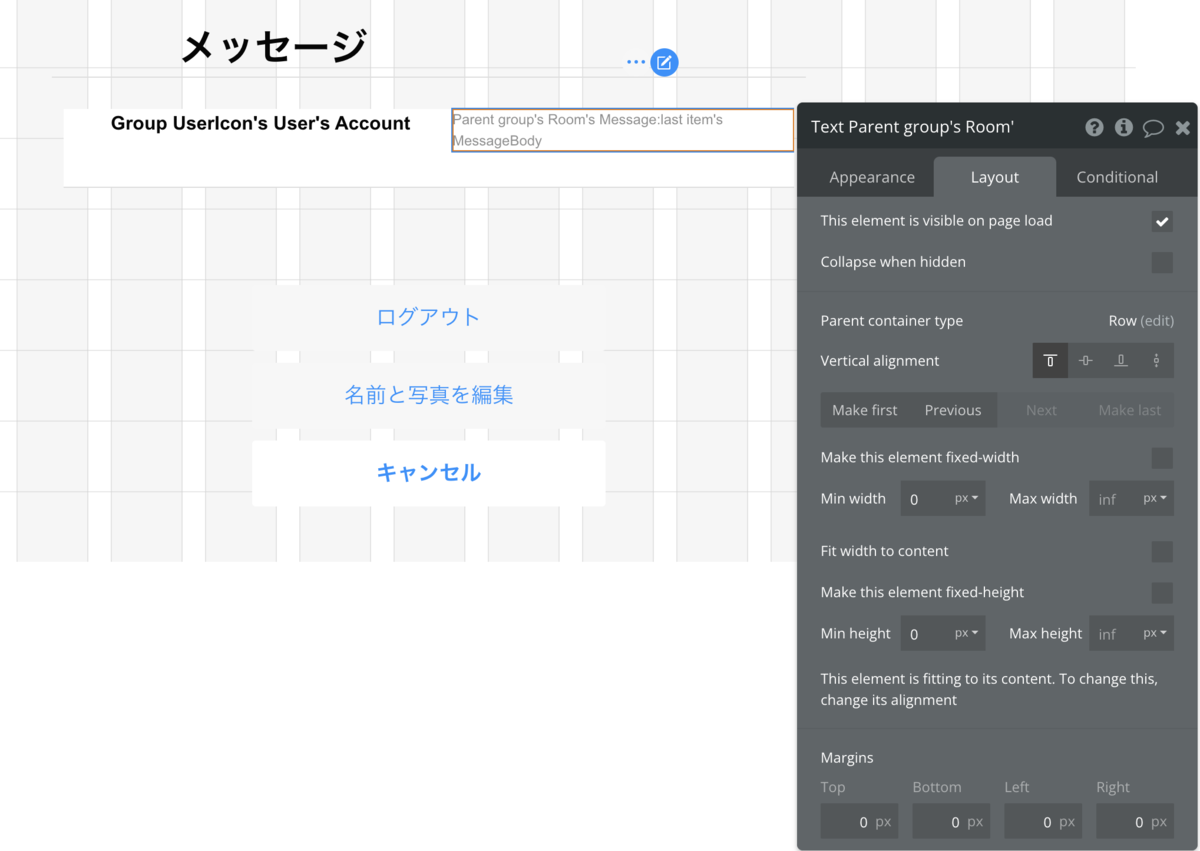
Task: Open the info icon in property panel
Action: click(x=1124, y=127)
